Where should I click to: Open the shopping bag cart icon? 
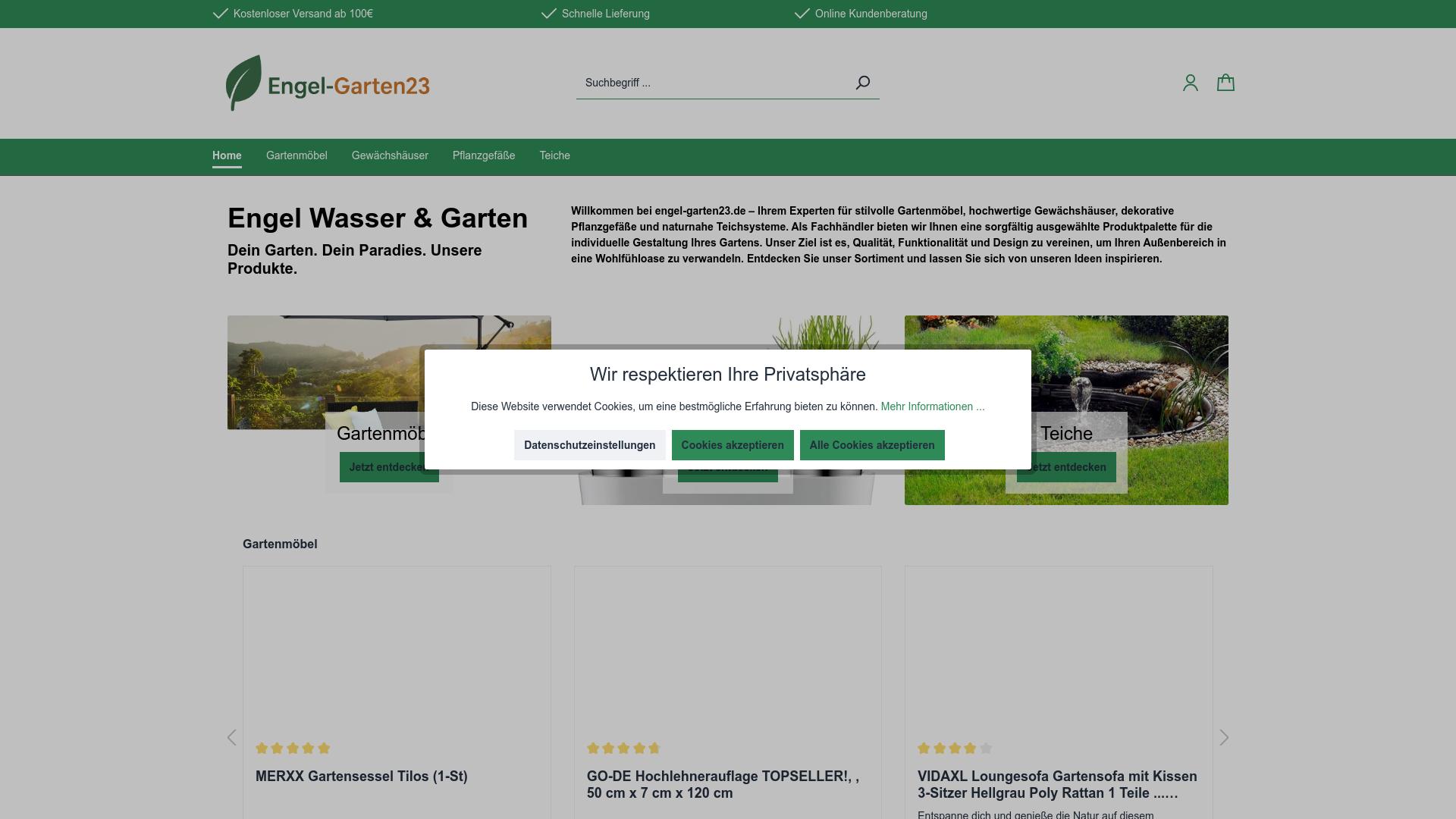1225,83
